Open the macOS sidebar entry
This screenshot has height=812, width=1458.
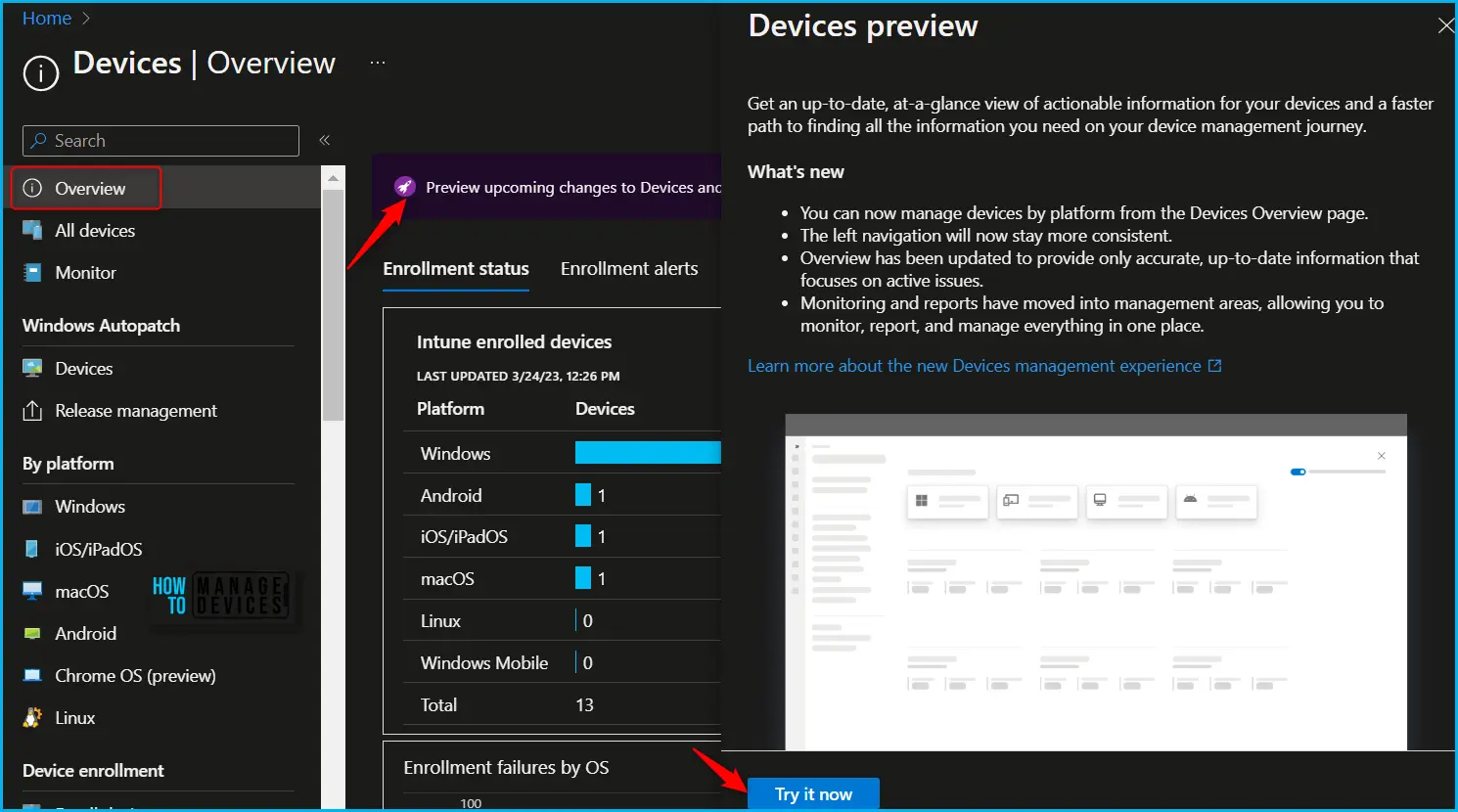point(81,592)
